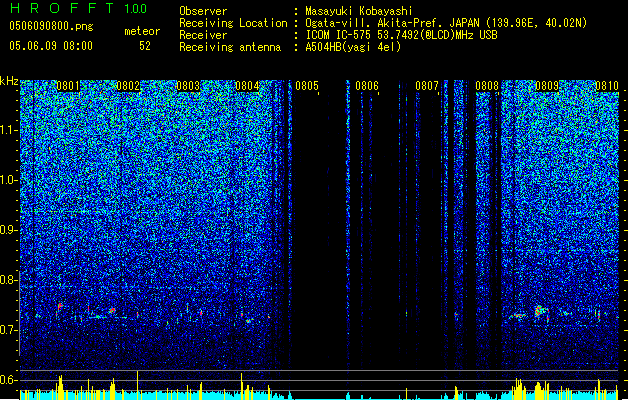The width and height of the screenshot is (629, 400).
Task: Click the 0804 time marker
Action: 247,86
